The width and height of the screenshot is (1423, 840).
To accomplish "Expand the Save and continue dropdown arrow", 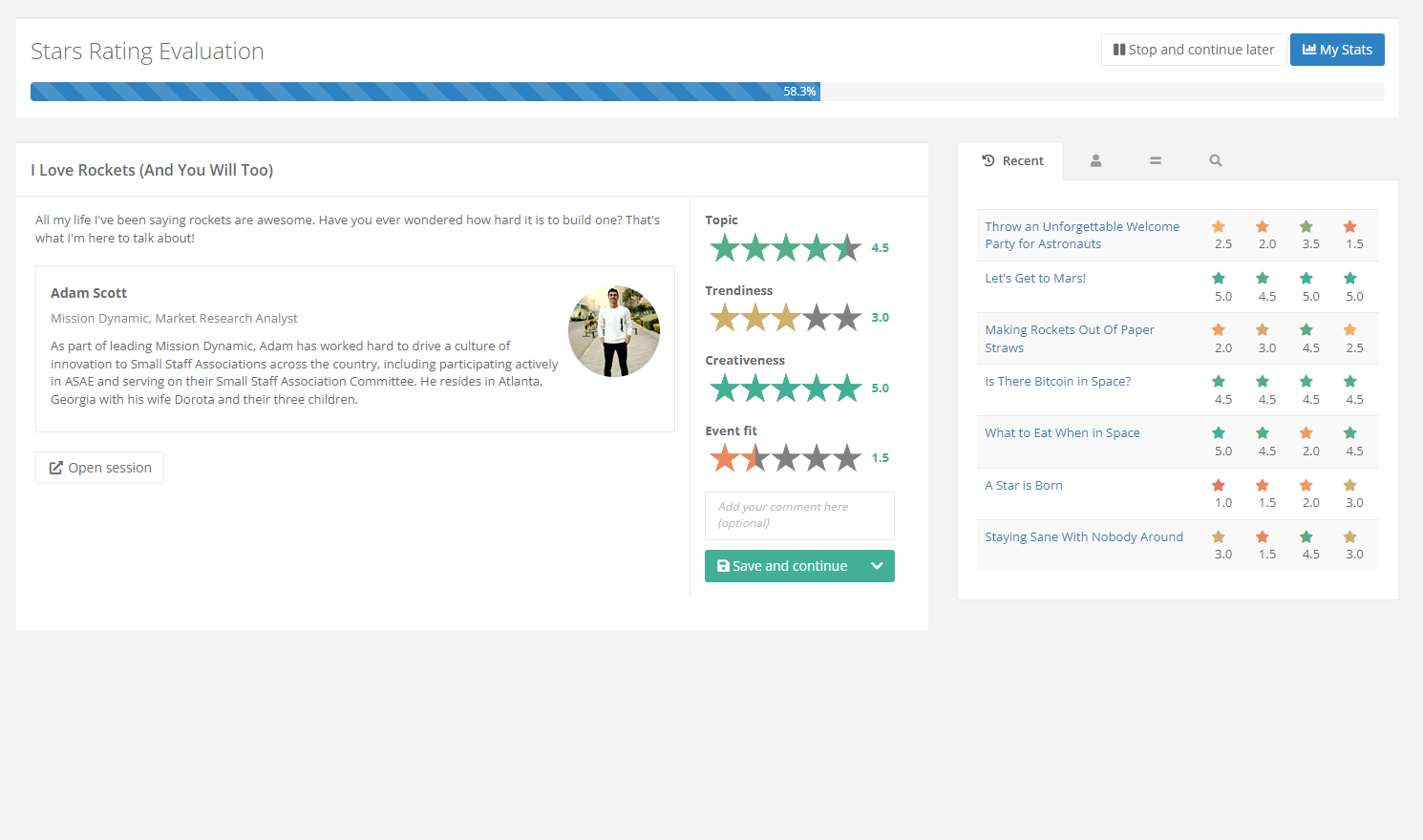I will tap(877, 566).
